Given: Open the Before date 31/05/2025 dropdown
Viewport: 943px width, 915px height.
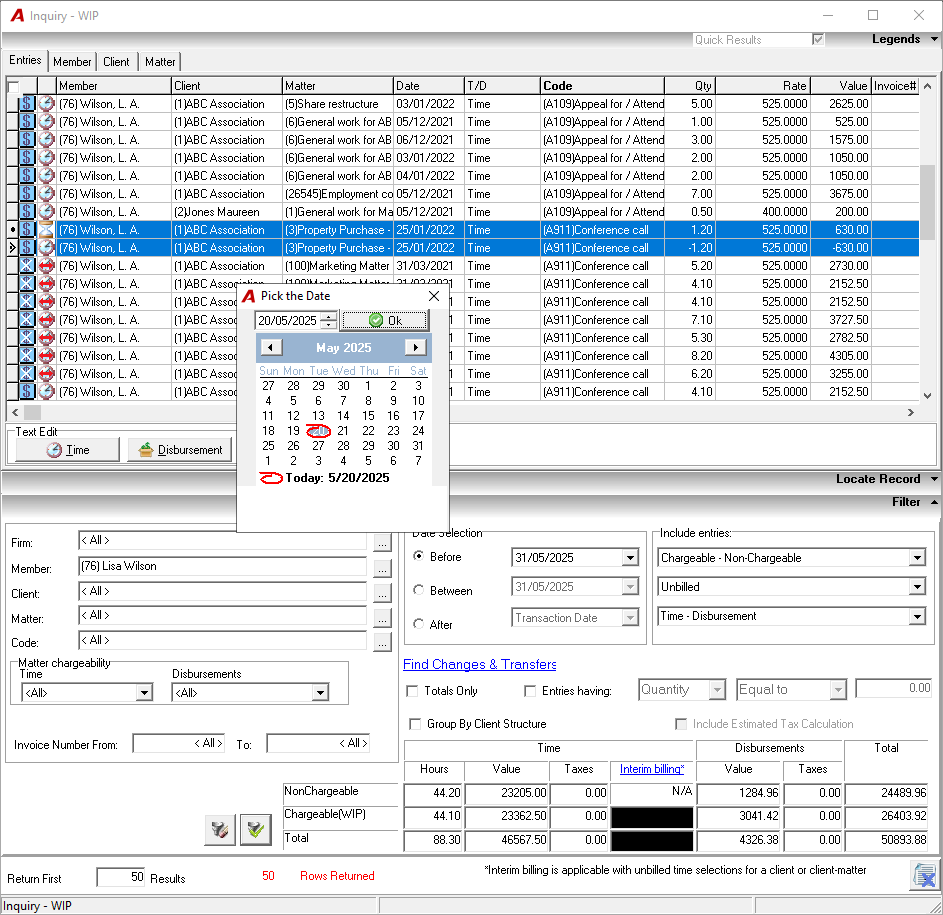Looking at the screenshot, I should (x=630, y=558).
